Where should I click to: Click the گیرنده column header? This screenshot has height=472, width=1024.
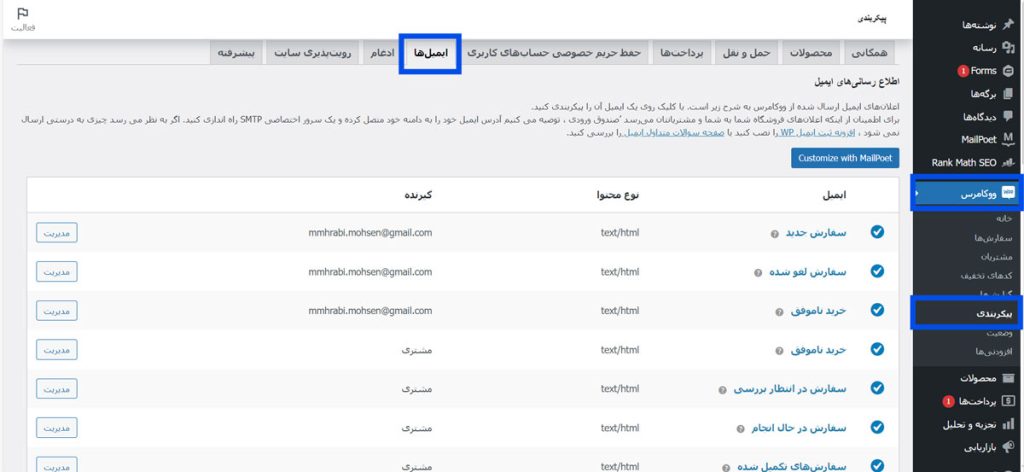tap(417, 195)
